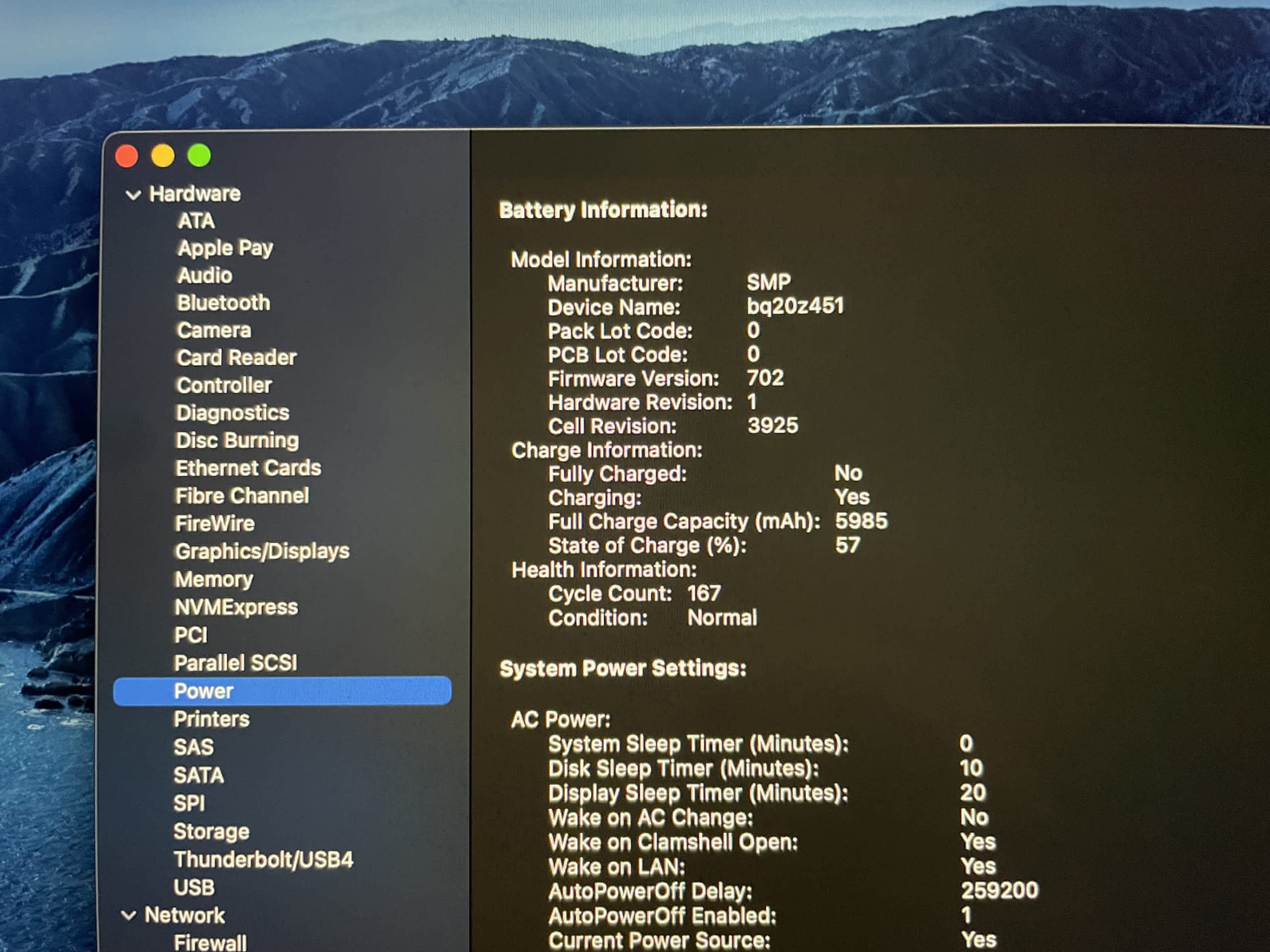Click the yellow minimize button

163,156
